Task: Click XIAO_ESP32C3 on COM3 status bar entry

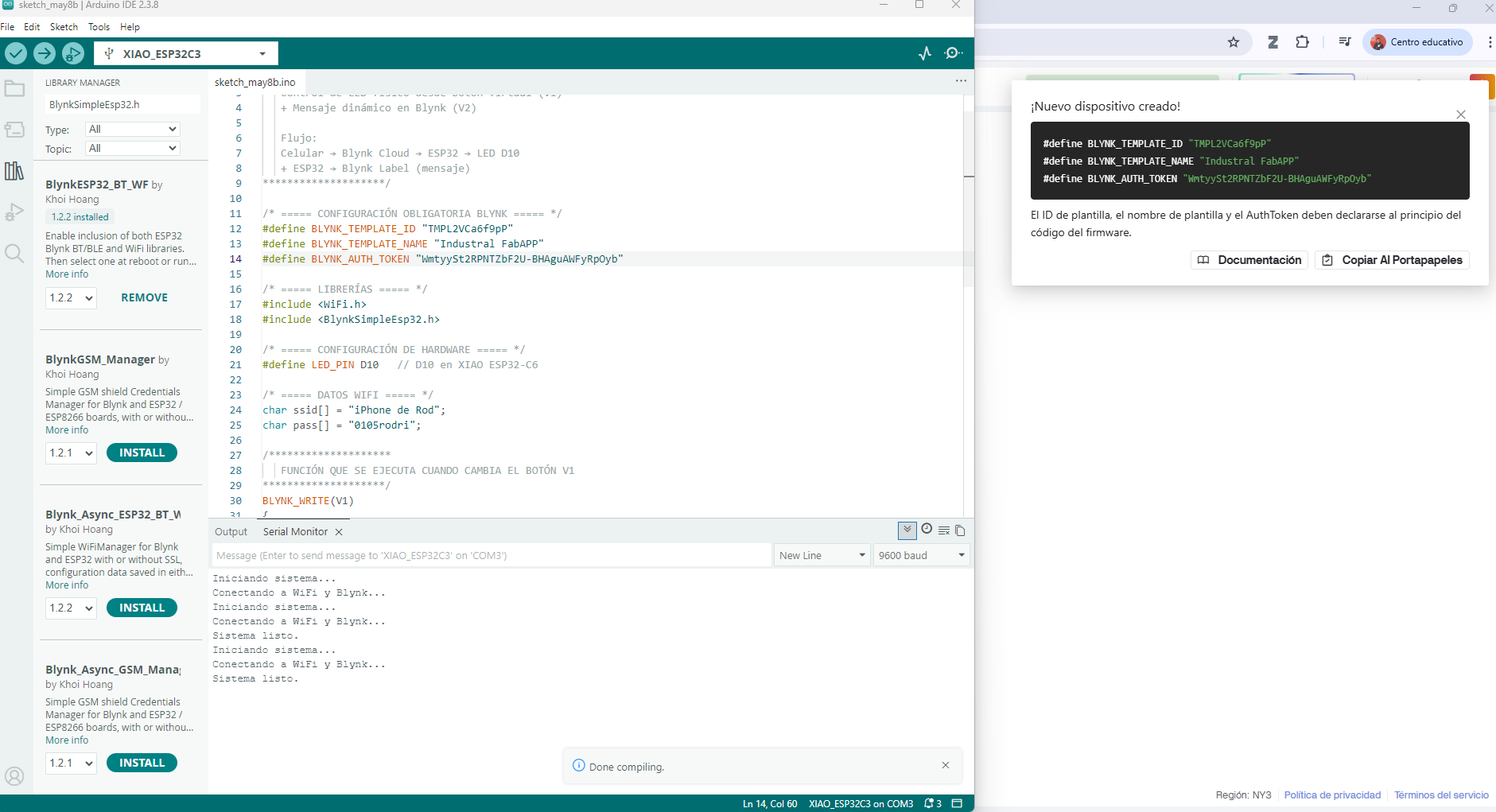Action: [x=861, y=804]
